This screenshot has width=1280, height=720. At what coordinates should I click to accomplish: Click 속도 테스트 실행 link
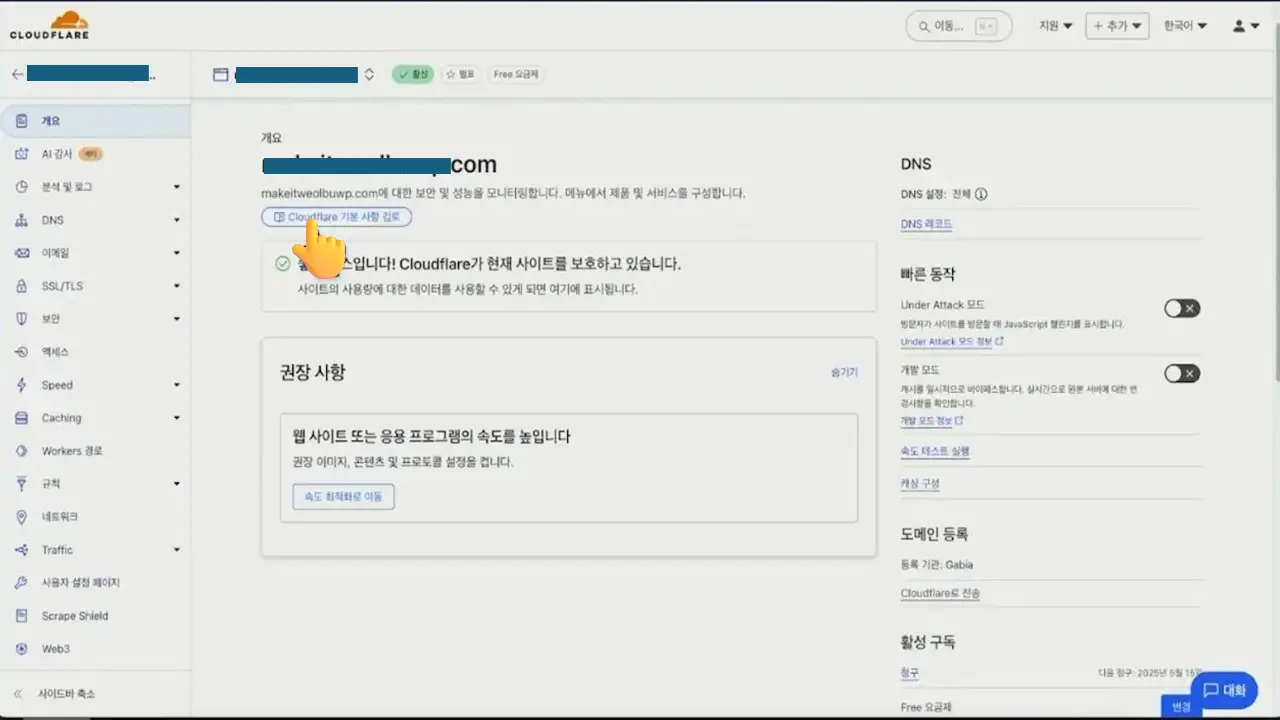935,452
